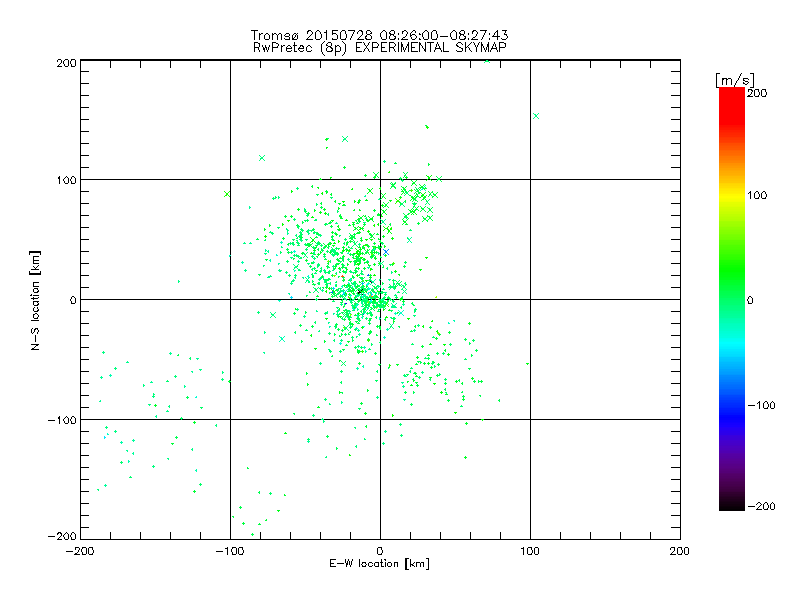Click the x-axis tick label '-200'

coord(80,551)
